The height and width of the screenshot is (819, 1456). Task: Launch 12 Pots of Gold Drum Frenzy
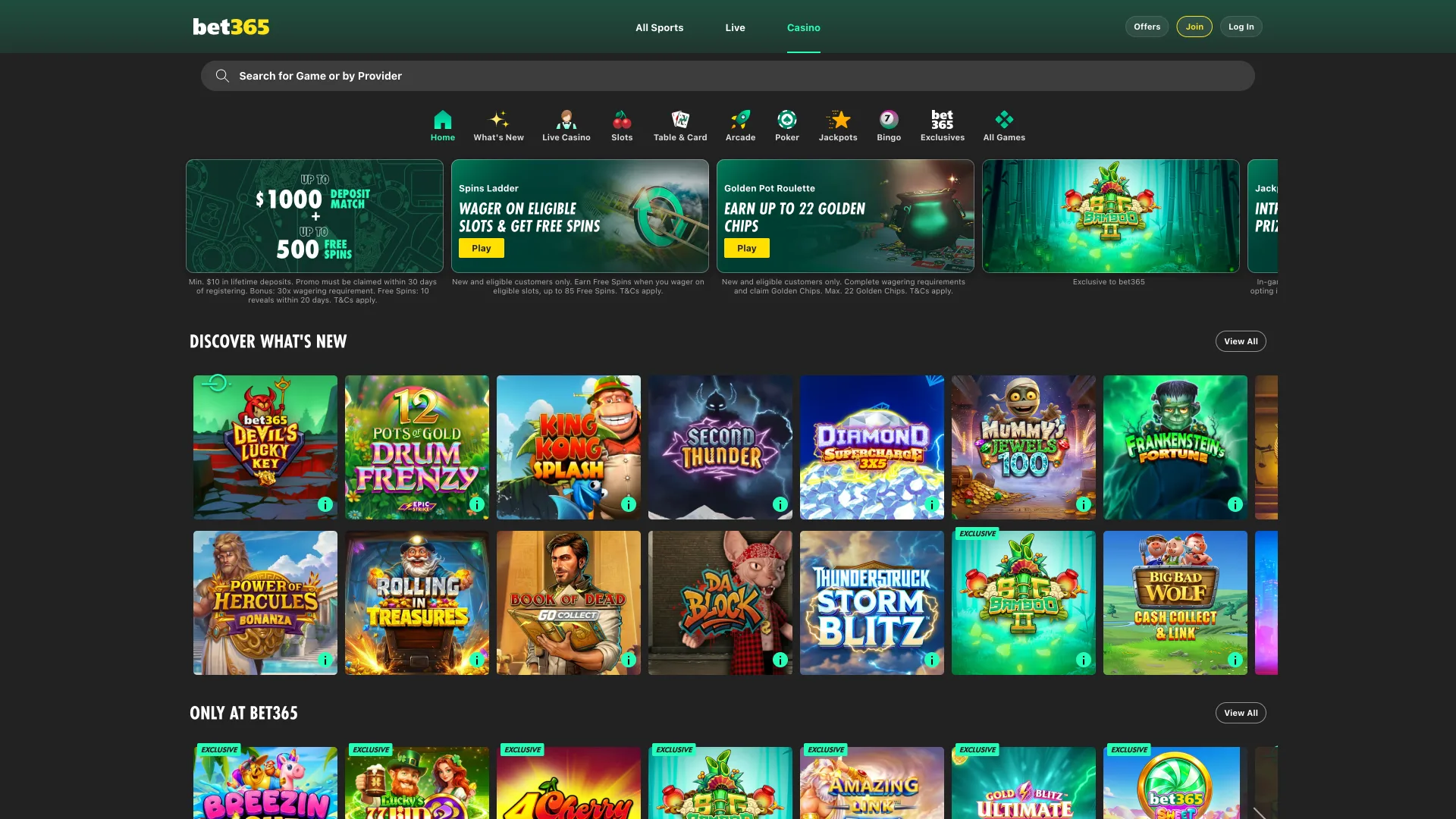click(x=417, y=447)
